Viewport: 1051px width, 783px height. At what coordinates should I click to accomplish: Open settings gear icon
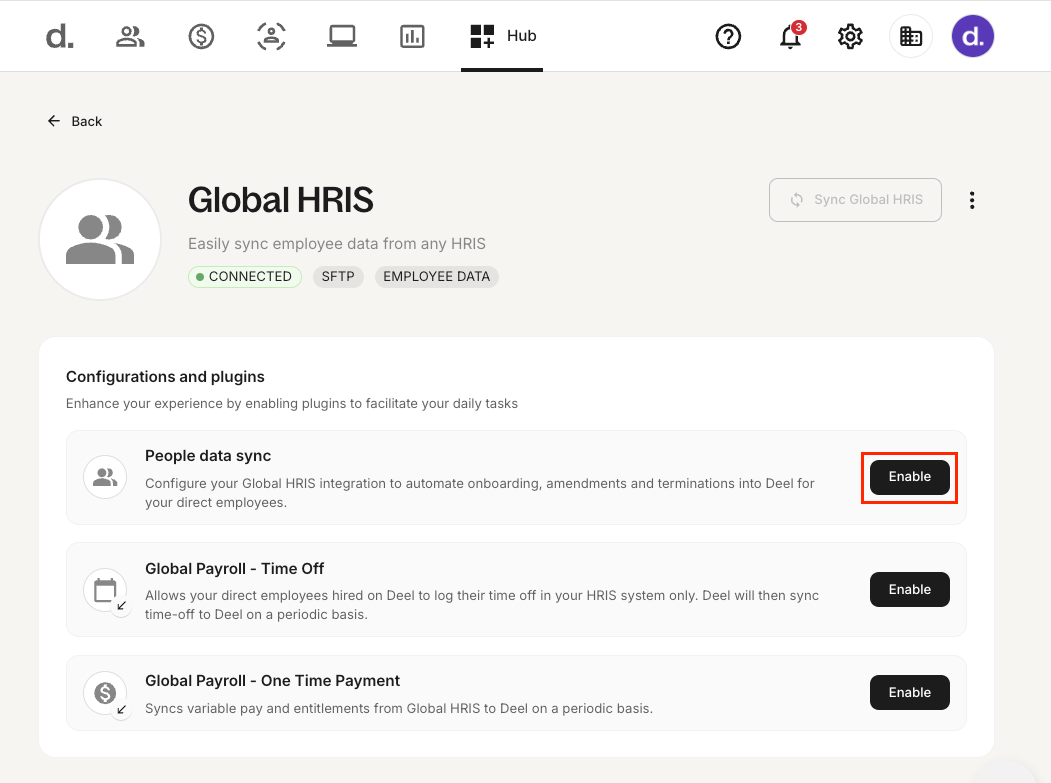pos(850,36)
